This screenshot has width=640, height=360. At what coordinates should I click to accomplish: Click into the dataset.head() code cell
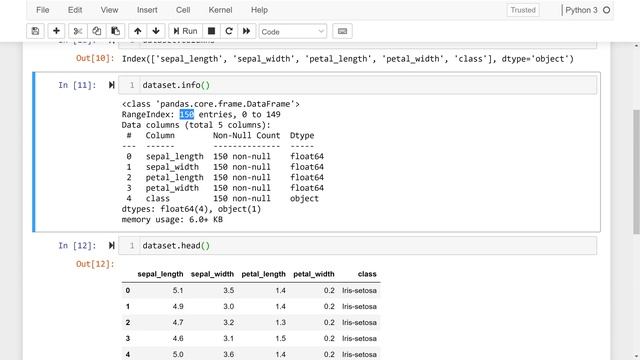click(x=357, y=245)
